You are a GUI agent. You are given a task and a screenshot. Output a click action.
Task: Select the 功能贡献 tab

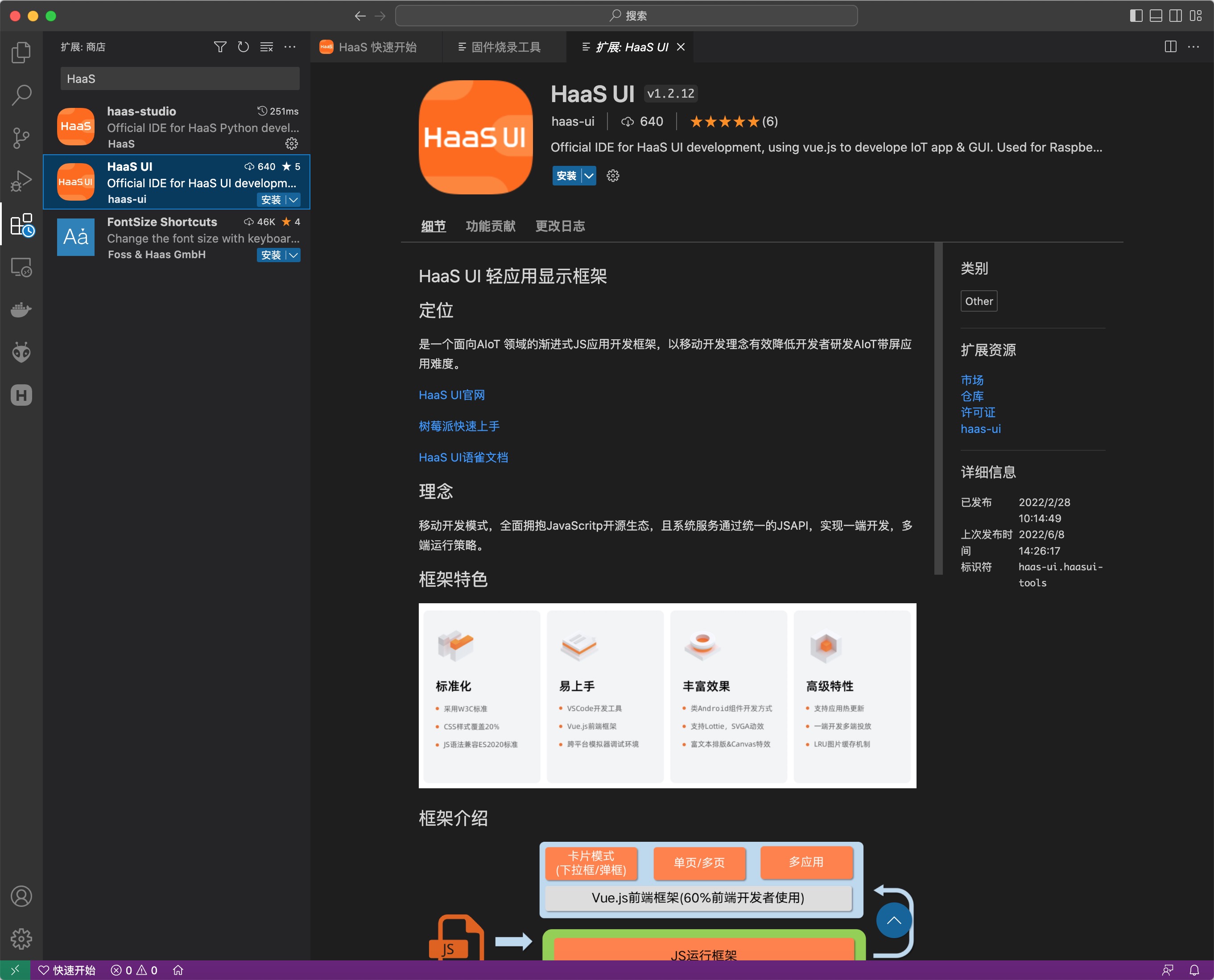490,226
